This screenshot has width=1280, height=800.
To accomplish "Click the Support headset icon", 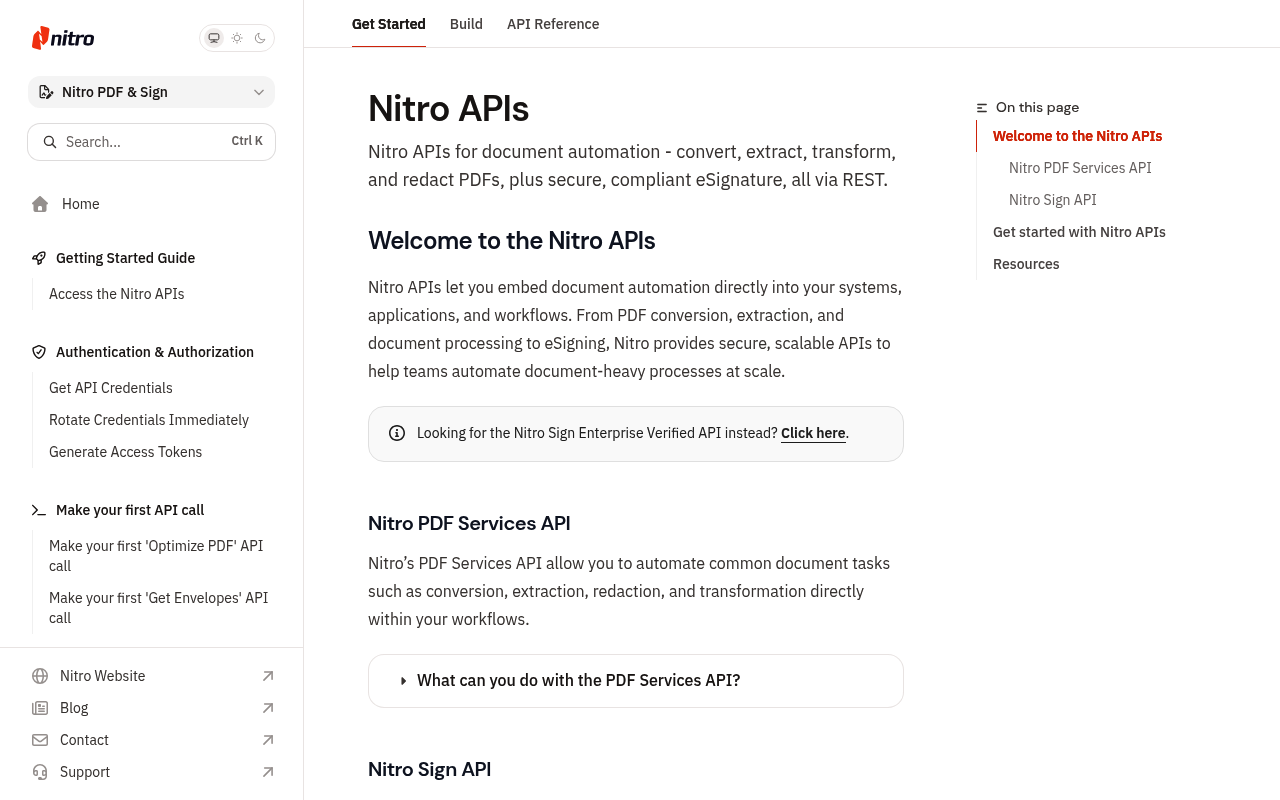I will click(x=40, y=772).
